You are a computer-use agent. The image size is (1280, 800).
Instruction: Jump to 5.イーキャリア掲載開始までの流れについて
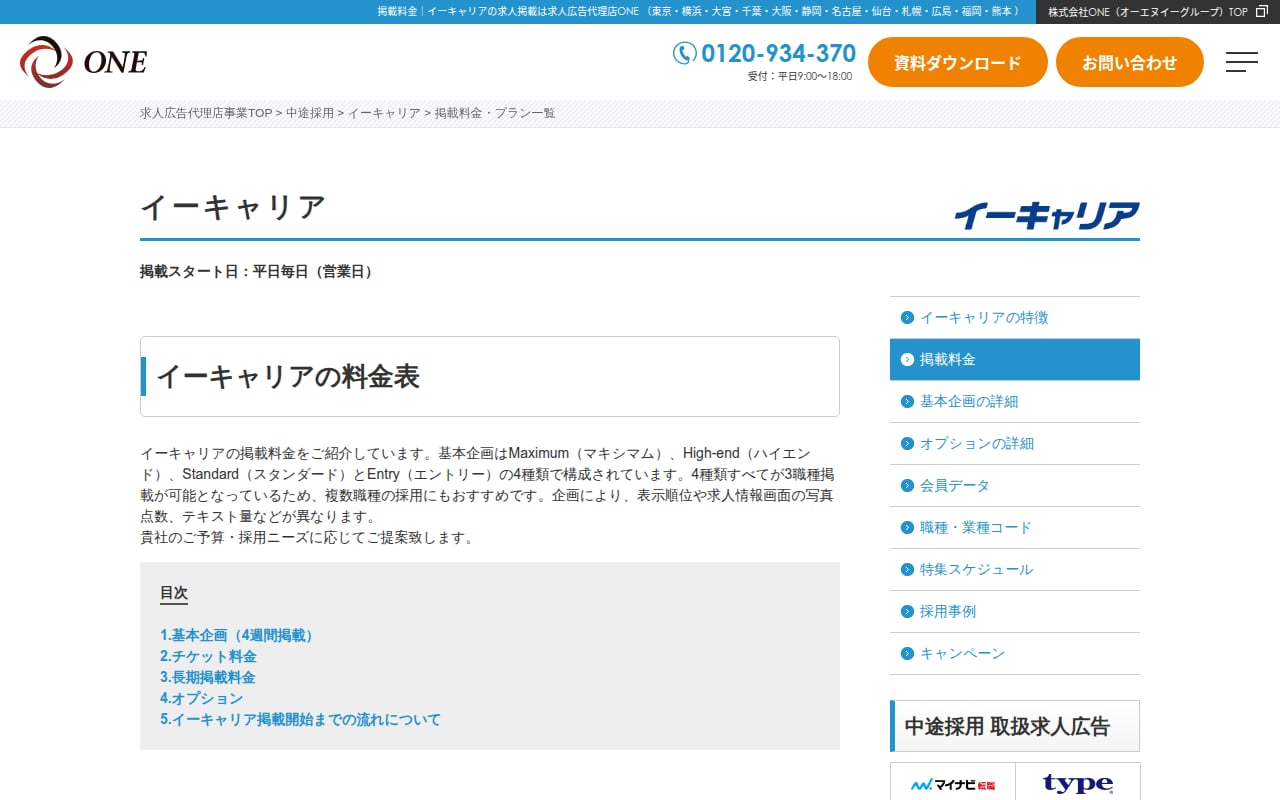[300, 719]
